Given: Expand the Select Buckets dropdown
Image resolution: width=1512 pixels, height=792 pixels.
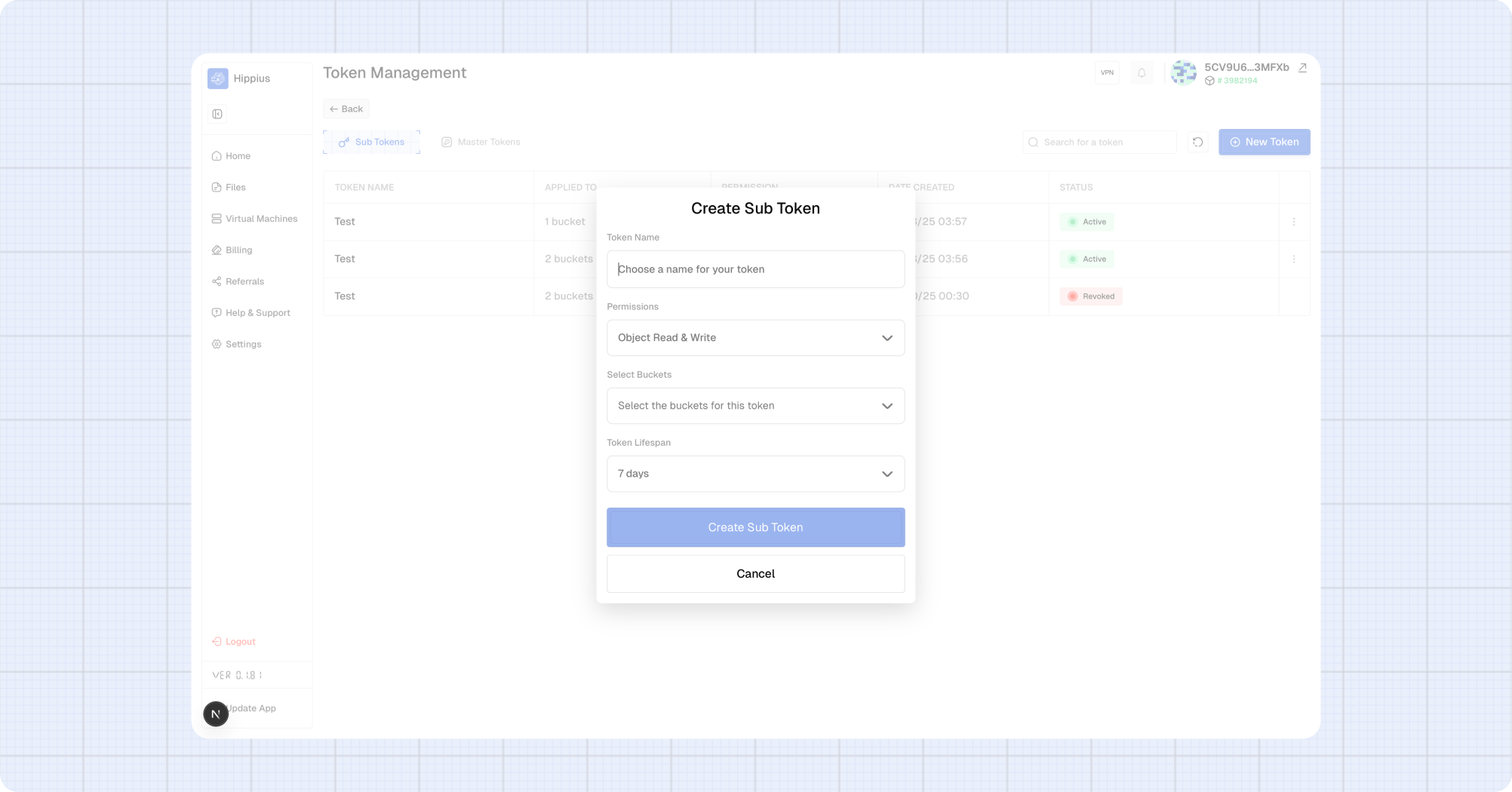Looking at the screenshot, I should click(x=755, y=405).
